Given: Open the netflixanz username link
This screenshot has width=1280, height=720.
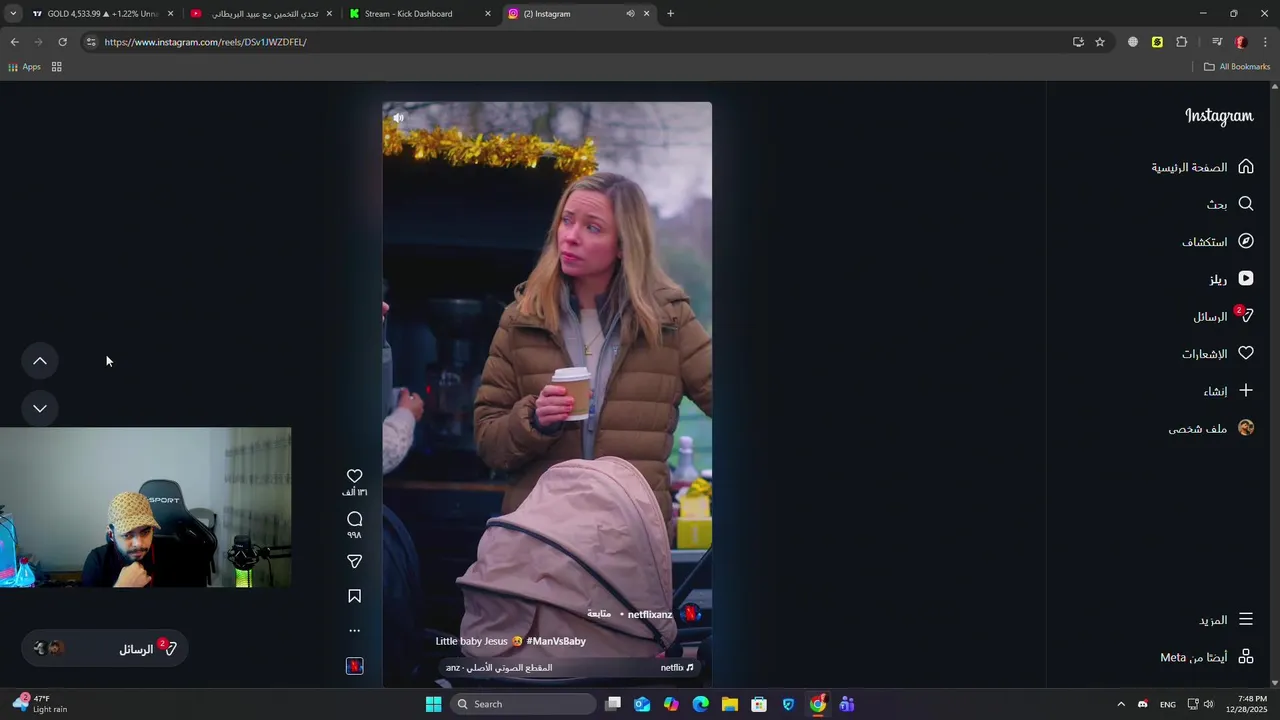Looking at the screenshot, I should pos(650,614).
